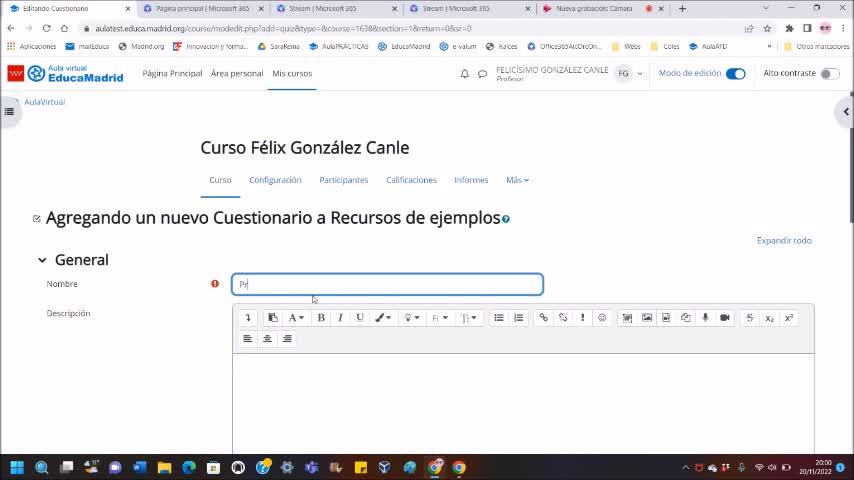Viewport: 854px width, 480px height.
Task: Apply underline formatting in description editor
Action: coord(360,318)
